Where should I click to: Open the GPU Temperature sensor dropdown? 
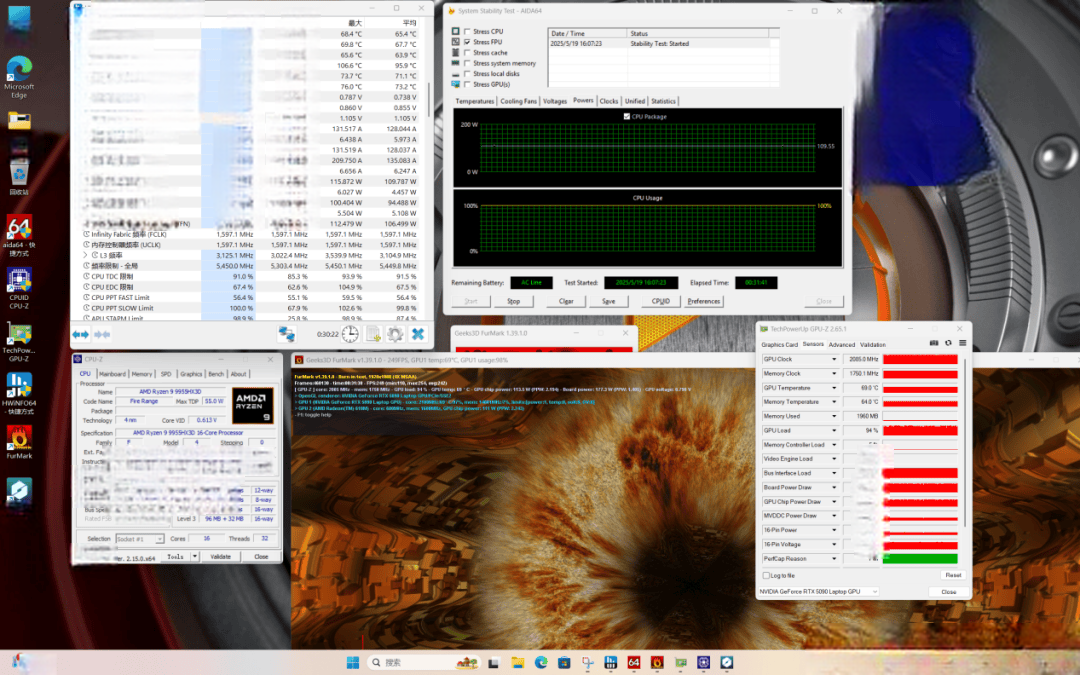(834, 388)
